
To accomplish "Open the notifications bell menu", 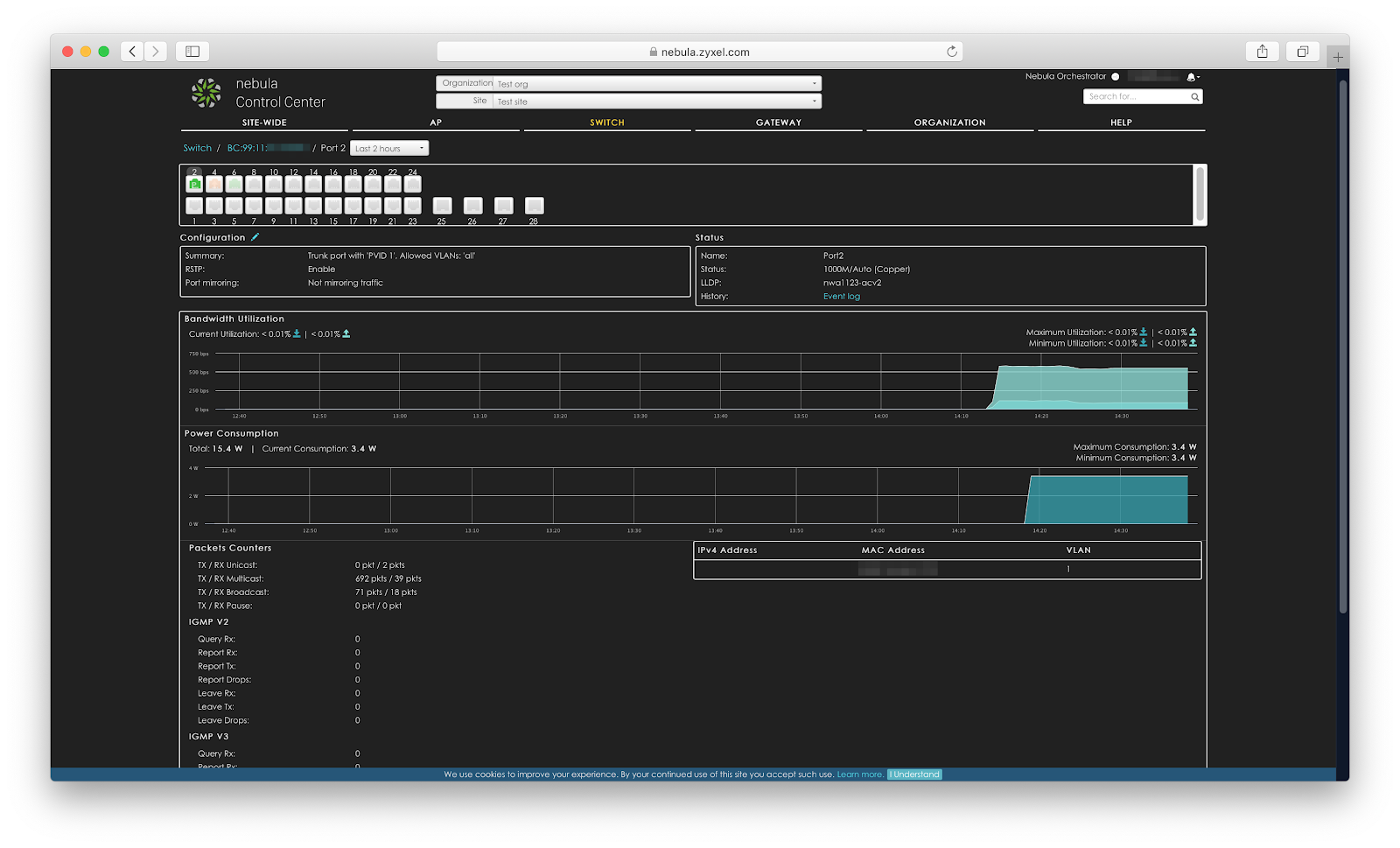I will 1192,77.
